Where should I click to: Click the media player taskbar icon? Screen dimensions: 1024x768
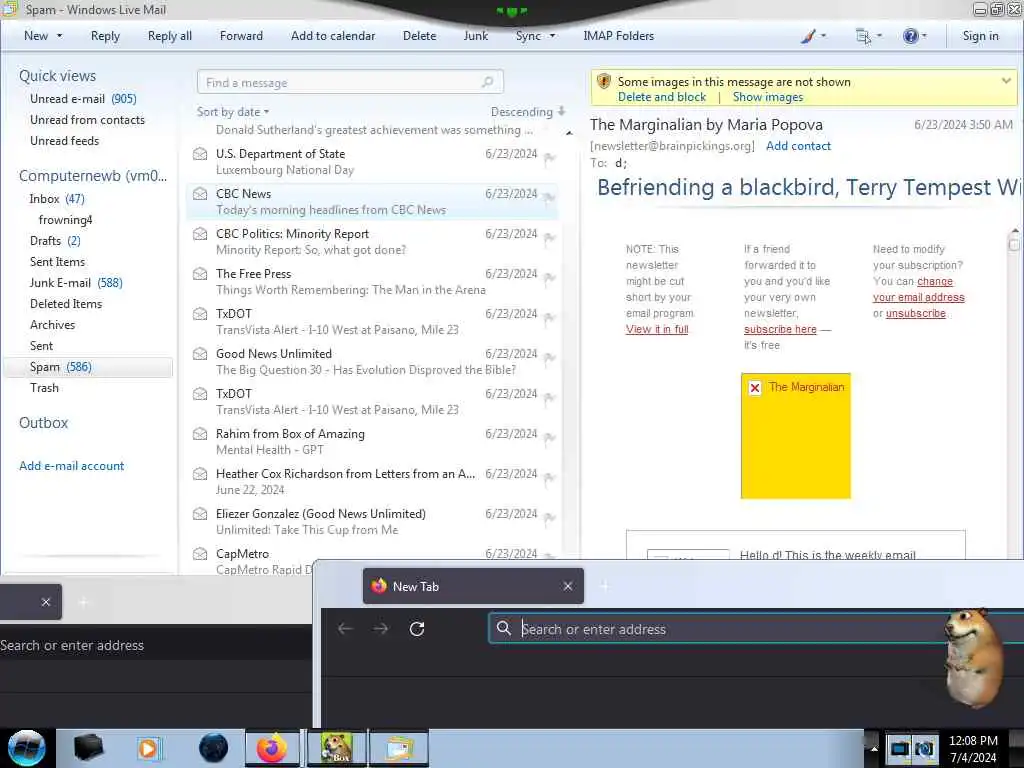148,748
